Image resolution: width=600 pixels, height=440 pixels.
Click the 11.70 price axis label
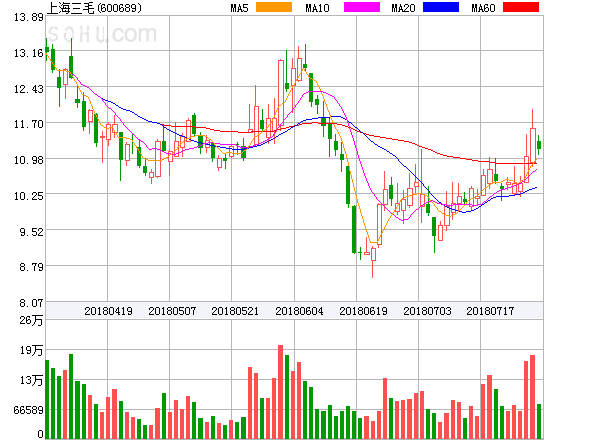[29, 124]
